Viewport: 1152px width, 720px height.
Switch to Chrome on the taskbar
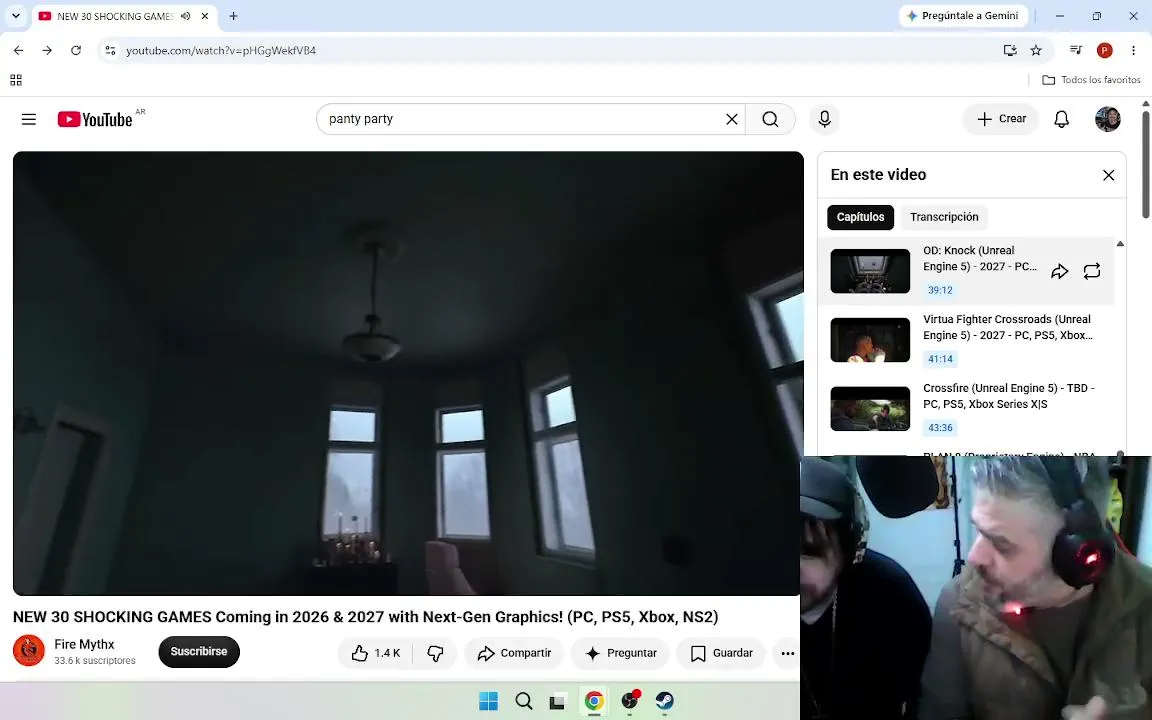click(594, 701)
